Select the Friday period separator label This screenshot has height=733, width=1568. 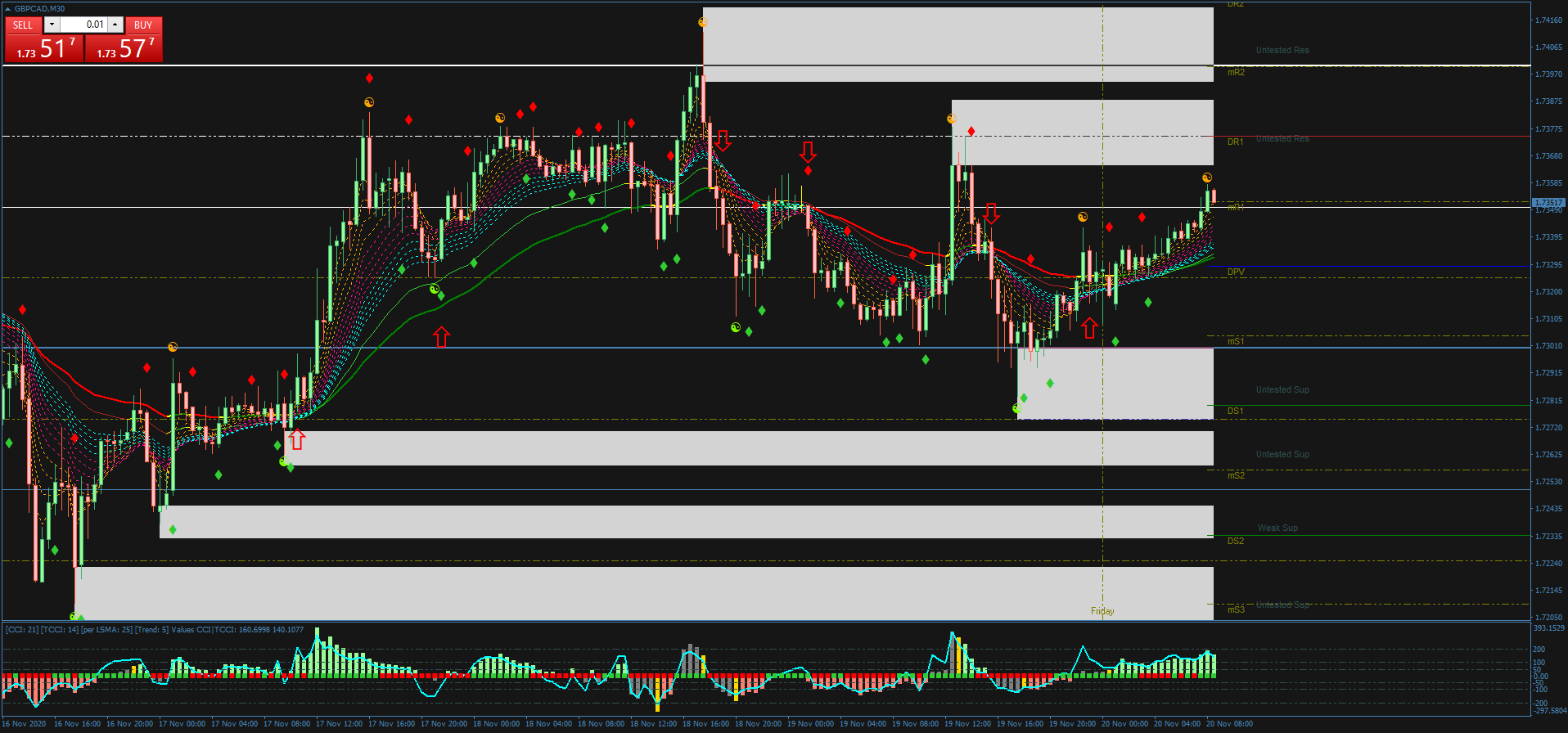pos(1102,611)
